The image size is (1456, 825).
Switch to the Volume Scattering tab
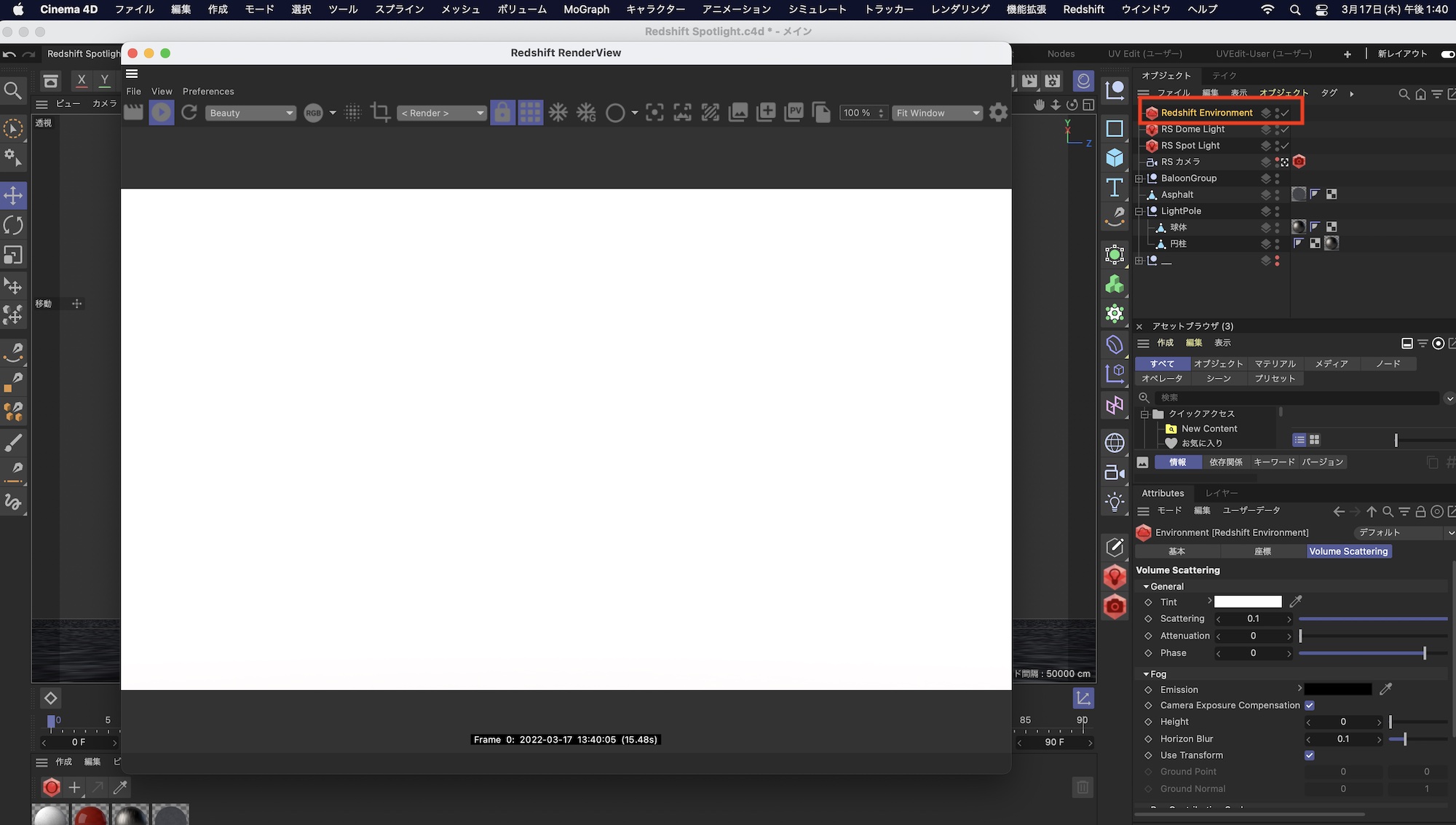tap(1348, 551)
